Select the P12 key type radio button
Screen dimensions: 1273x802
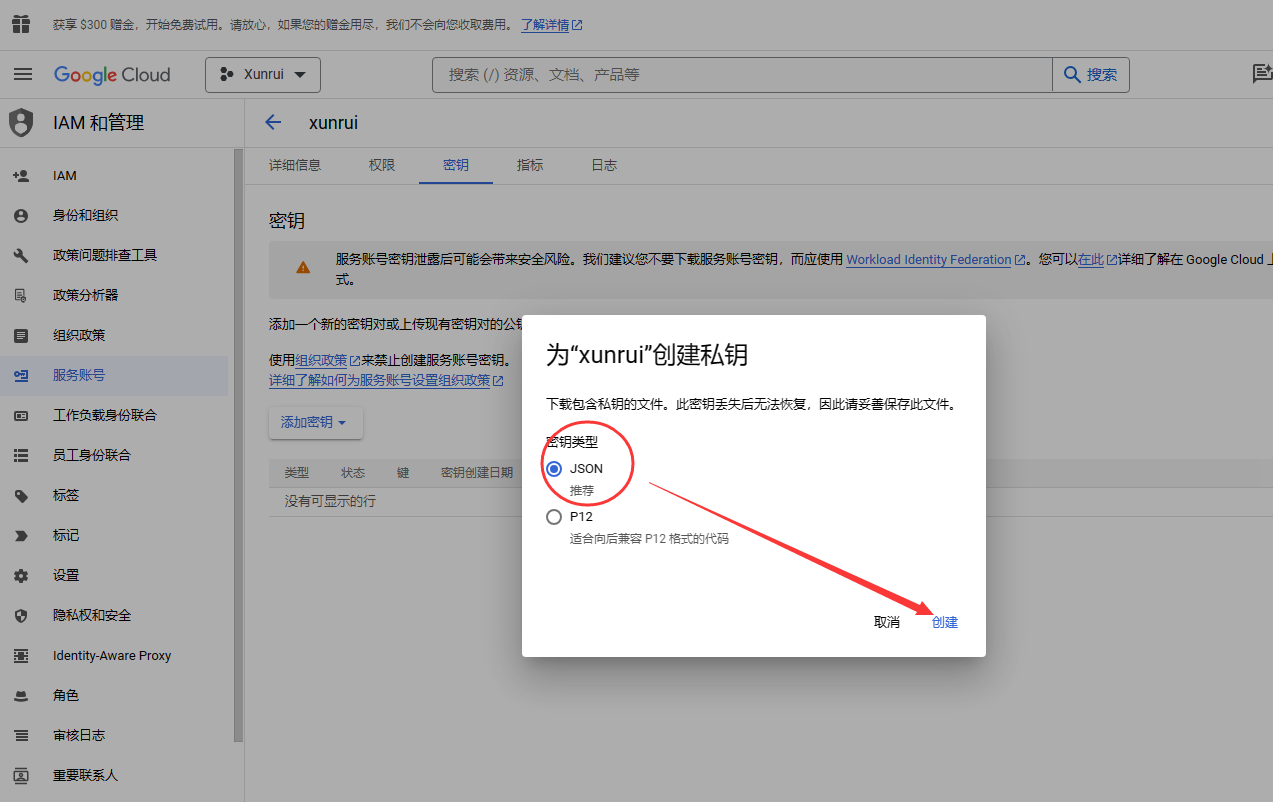(554, 517)
